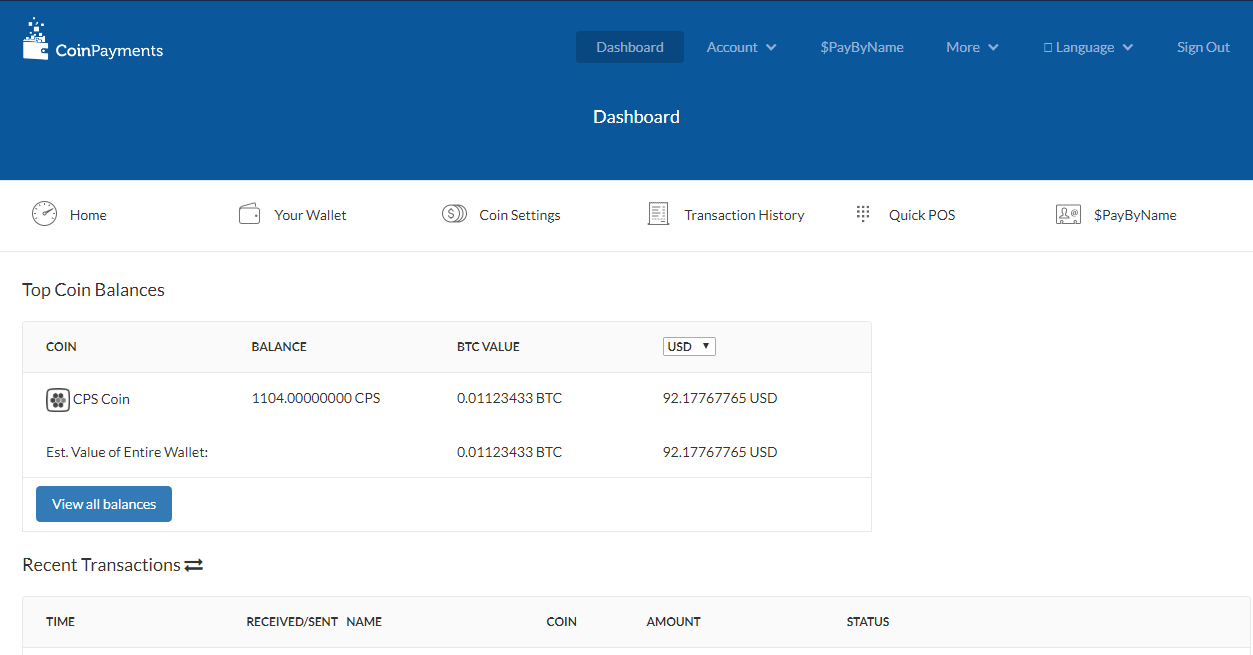Click the View all balances button
The width and height of the screenshot is (1253, 655).
click(104, 504)
